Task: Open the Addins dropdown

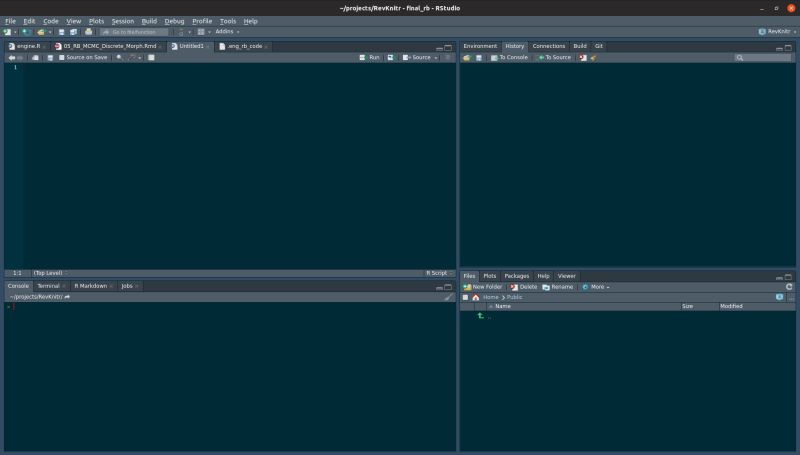Action: (x=227, y=32)
